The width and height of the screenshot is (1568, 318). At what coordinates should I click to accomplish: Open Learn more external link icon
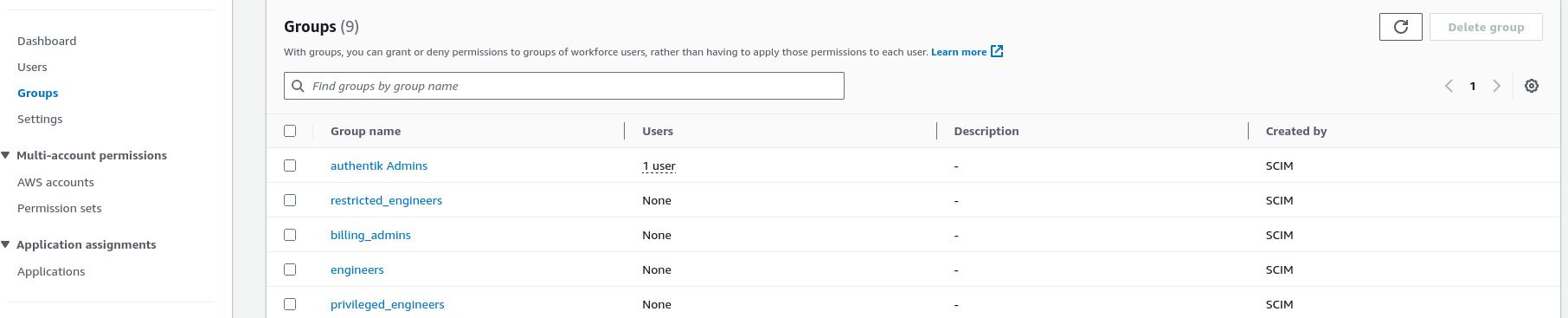(997, 52)
